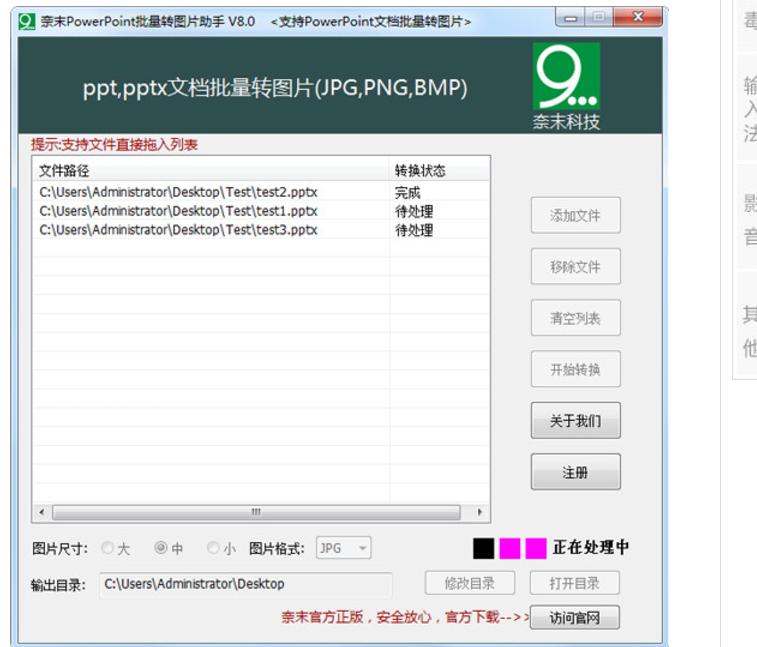Select the 中 image size radio button
Screen dimensions: 757x647
point(161,548)
